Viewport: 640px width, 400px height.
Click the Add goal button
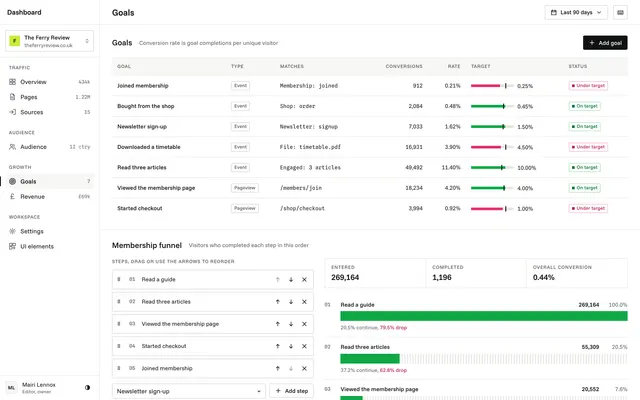605,43
